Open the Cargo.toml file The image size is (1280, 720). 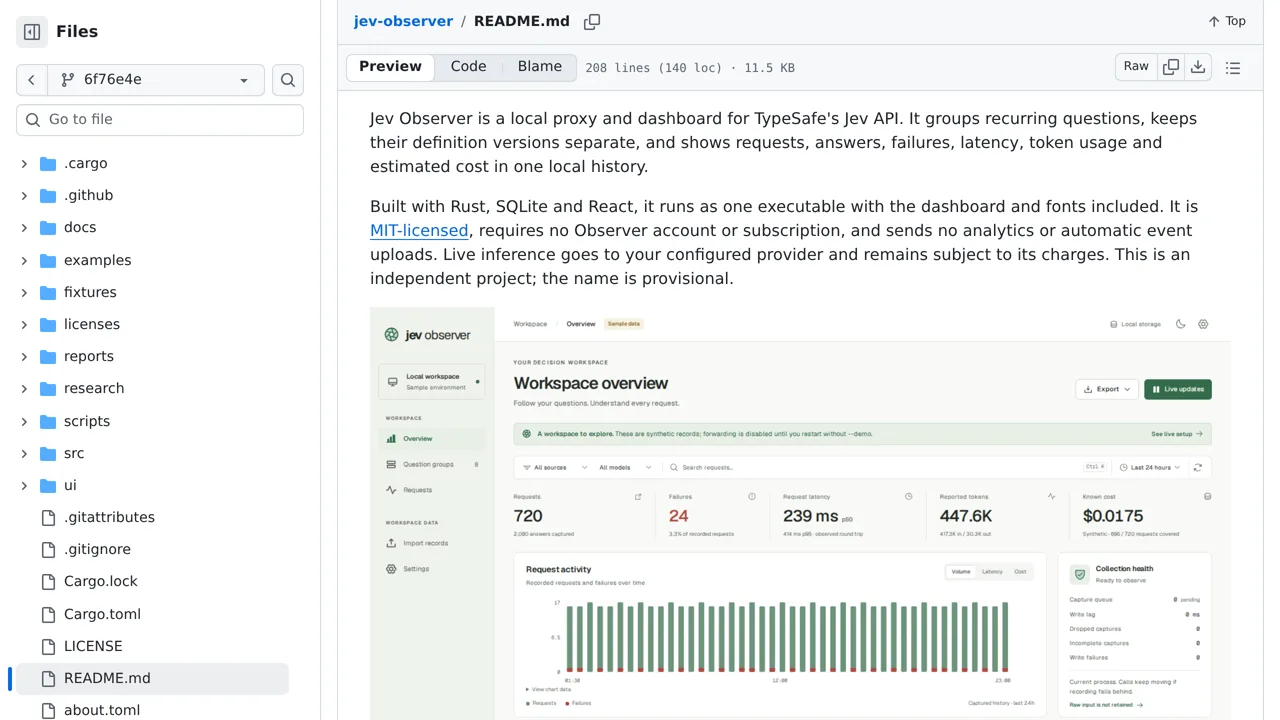coord(102,614)
